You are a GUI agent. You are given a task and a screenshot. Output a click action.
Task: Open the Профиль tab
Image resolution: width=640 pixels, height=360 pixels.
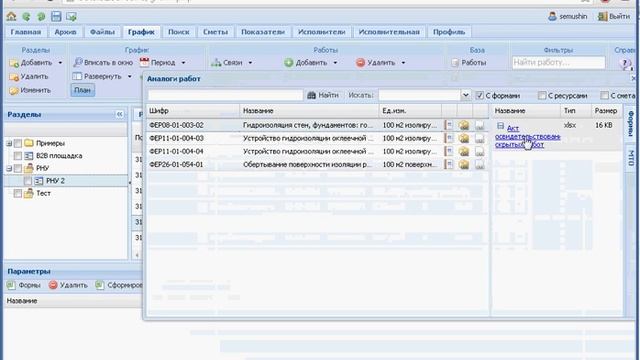449,32
